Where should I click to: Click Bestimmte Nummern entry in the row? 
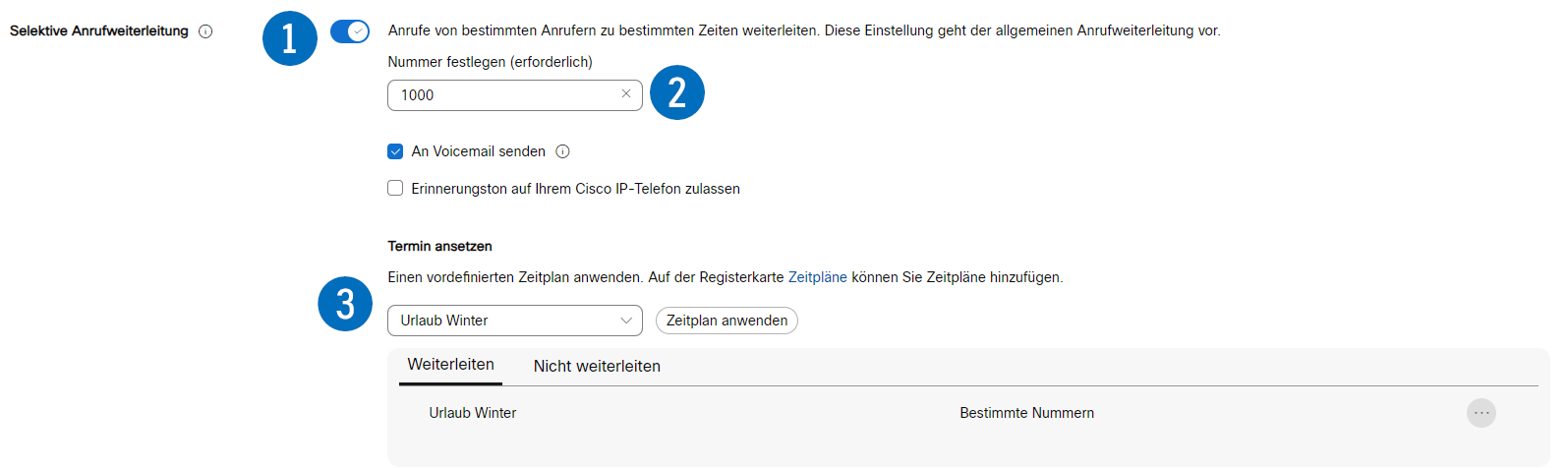point(1026,413)
